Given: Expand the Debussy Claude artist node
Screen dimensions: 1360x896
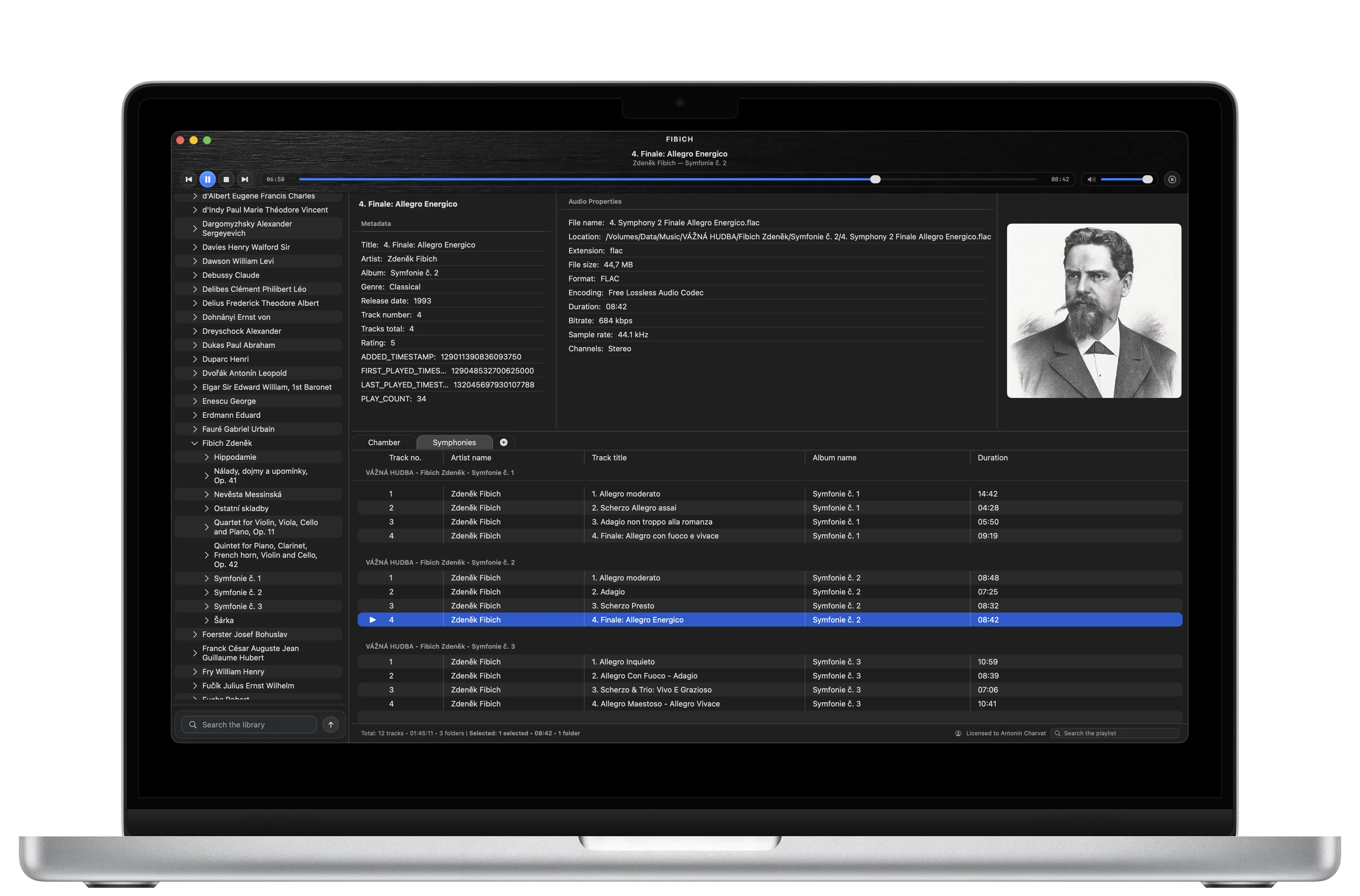Looking at the screenshot, I should click(x=195, y=275).
